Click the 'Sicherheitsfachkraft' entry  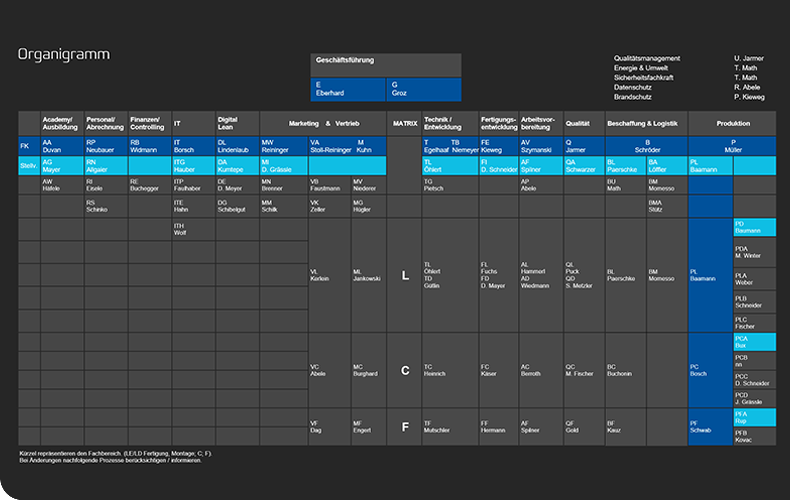[x=643, y=78]
